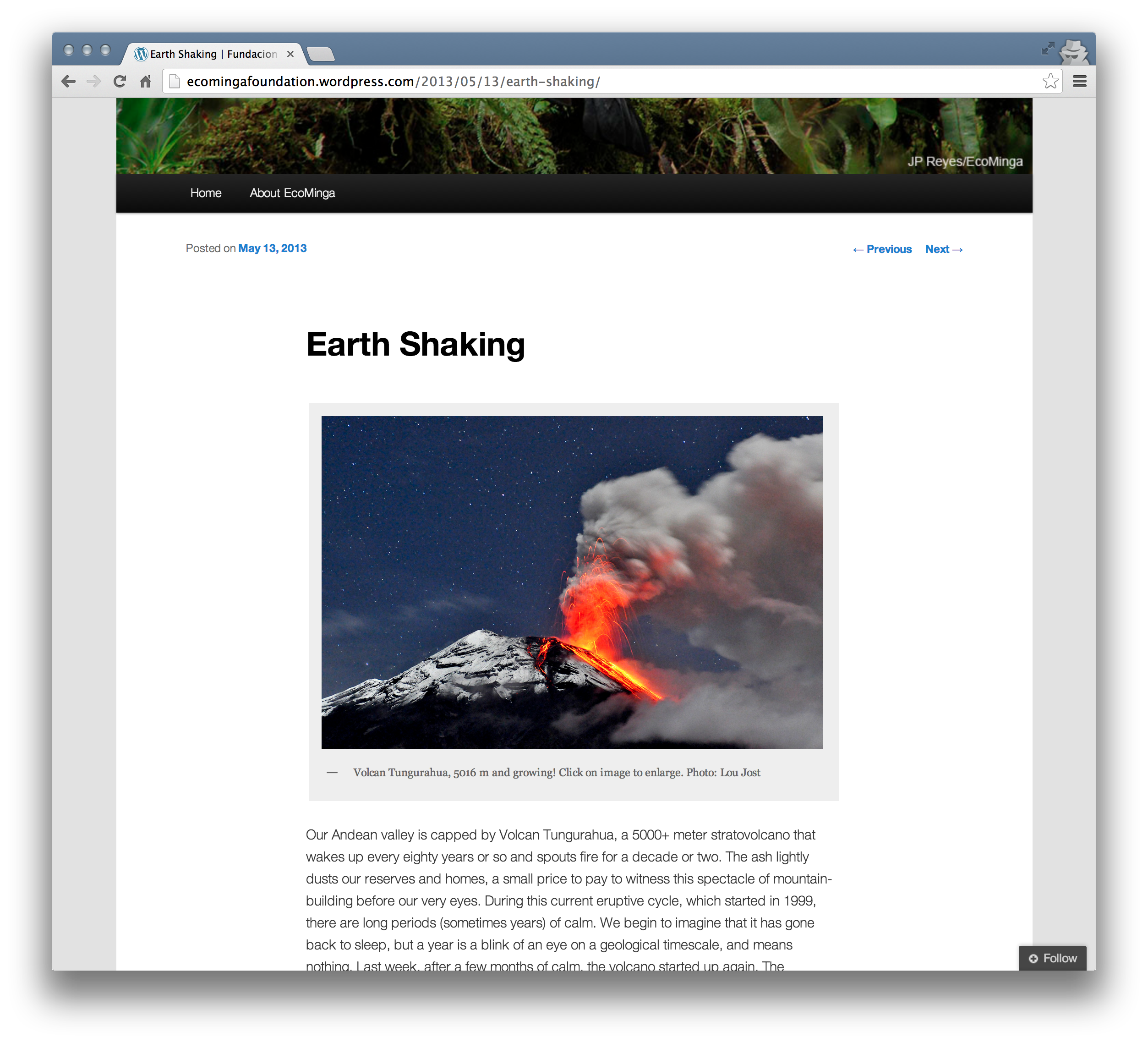
Task: Enlarge the Tungurahua volcano image
Action: pos(572,582)
